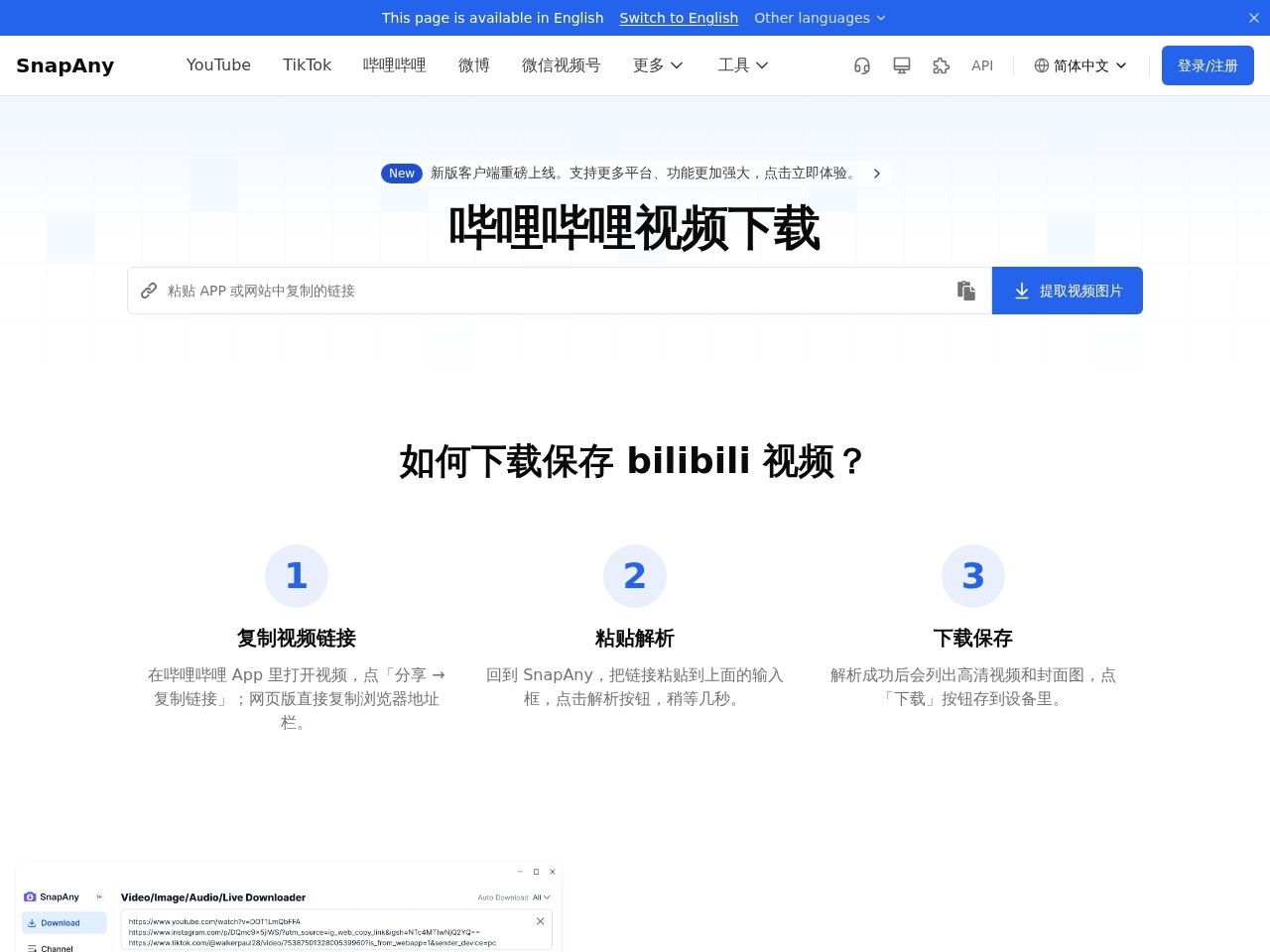This screenshot has height=952, width=1270.
Task: Click the 粘贴解析 heading
Action: click(x=635, y=638)
